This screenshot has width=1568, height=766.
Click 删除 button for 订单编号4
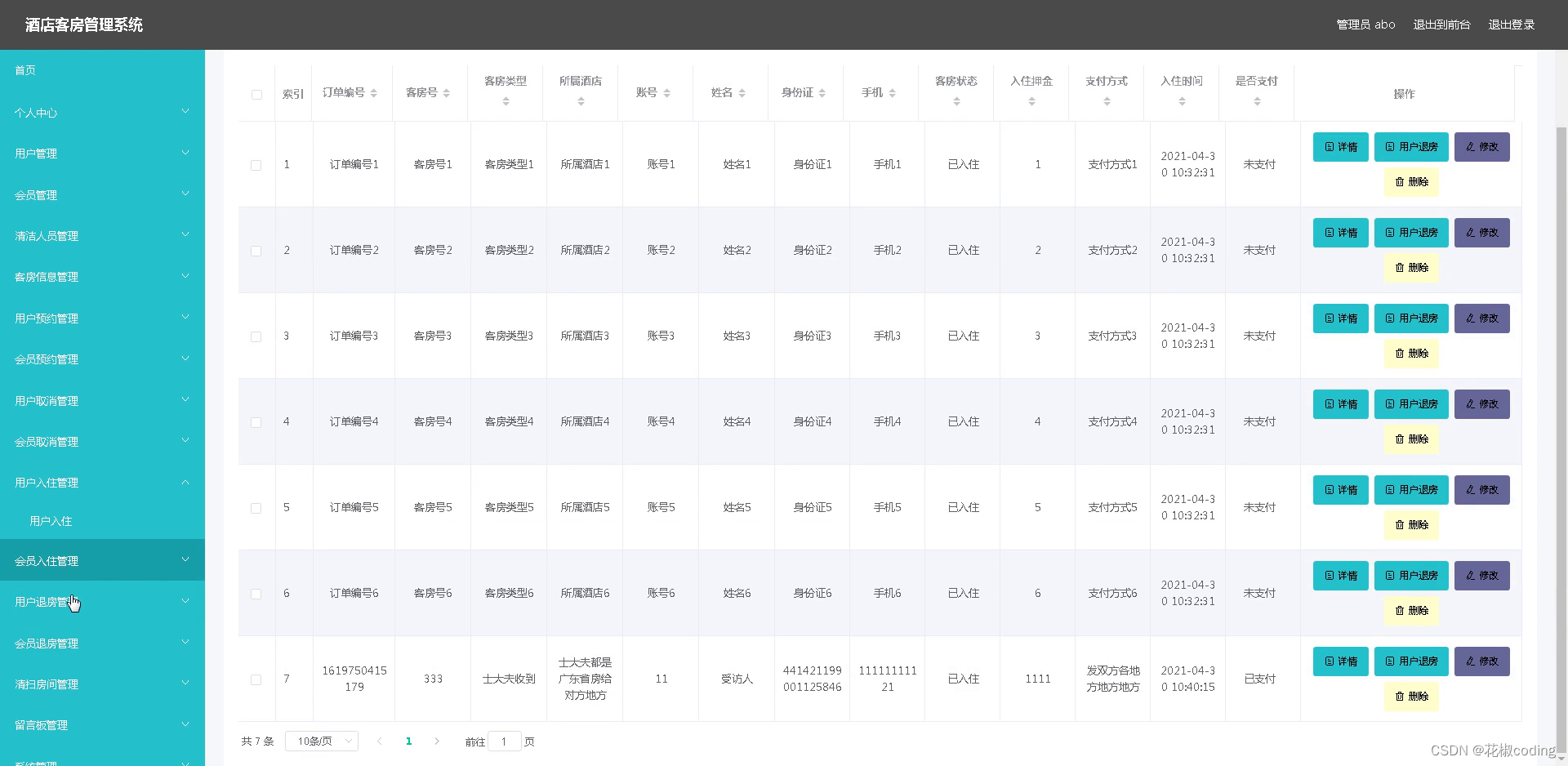[1411, 439]
